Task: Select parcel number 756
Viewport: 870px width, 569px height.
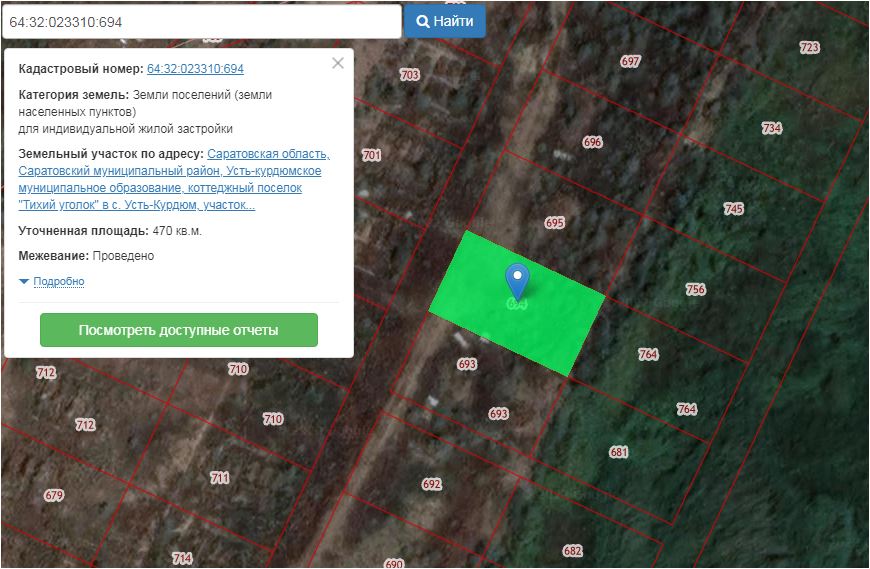Action: coord(696,290)
